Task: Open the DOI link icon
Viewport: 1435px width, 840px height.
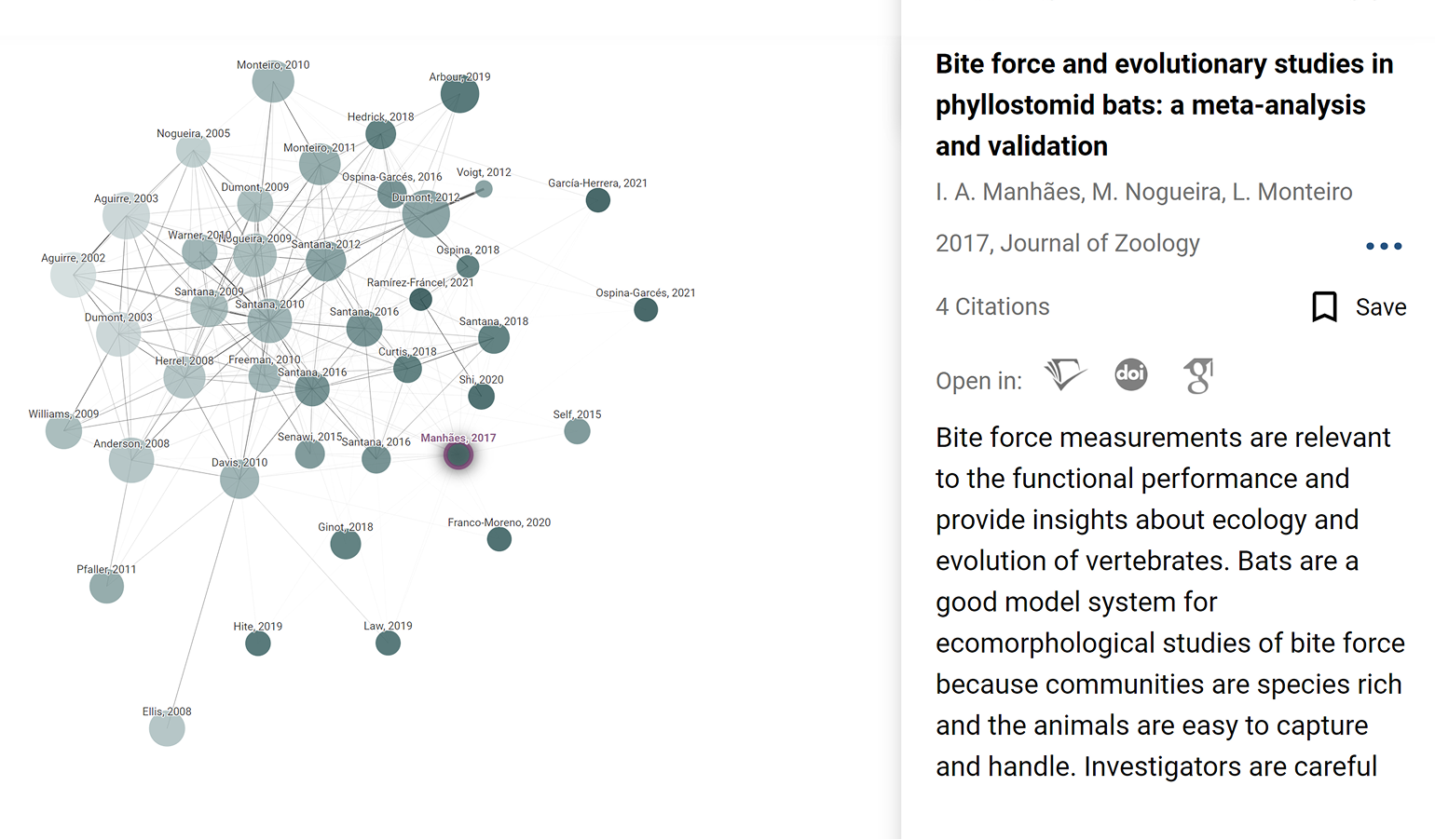Action: 1131,375
